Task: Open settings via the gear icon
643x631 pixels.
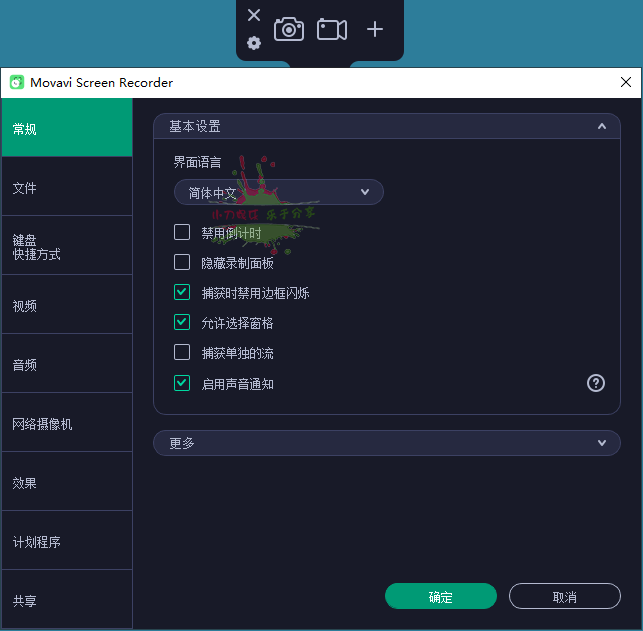Action: (254, 43)
